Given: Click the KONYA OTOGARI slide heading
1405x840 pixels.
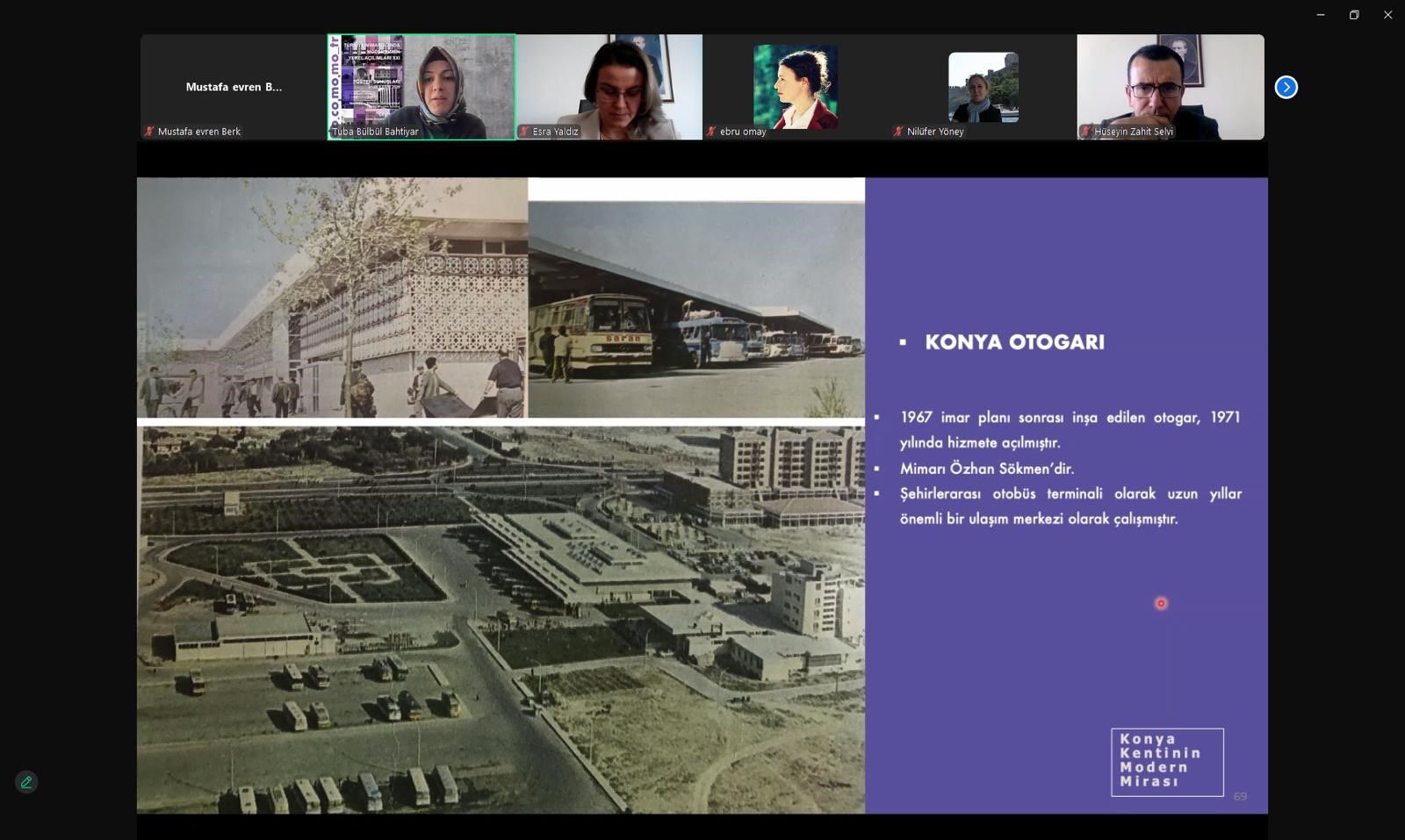Looking at the screenshot, I should (x=1014, y=342).
